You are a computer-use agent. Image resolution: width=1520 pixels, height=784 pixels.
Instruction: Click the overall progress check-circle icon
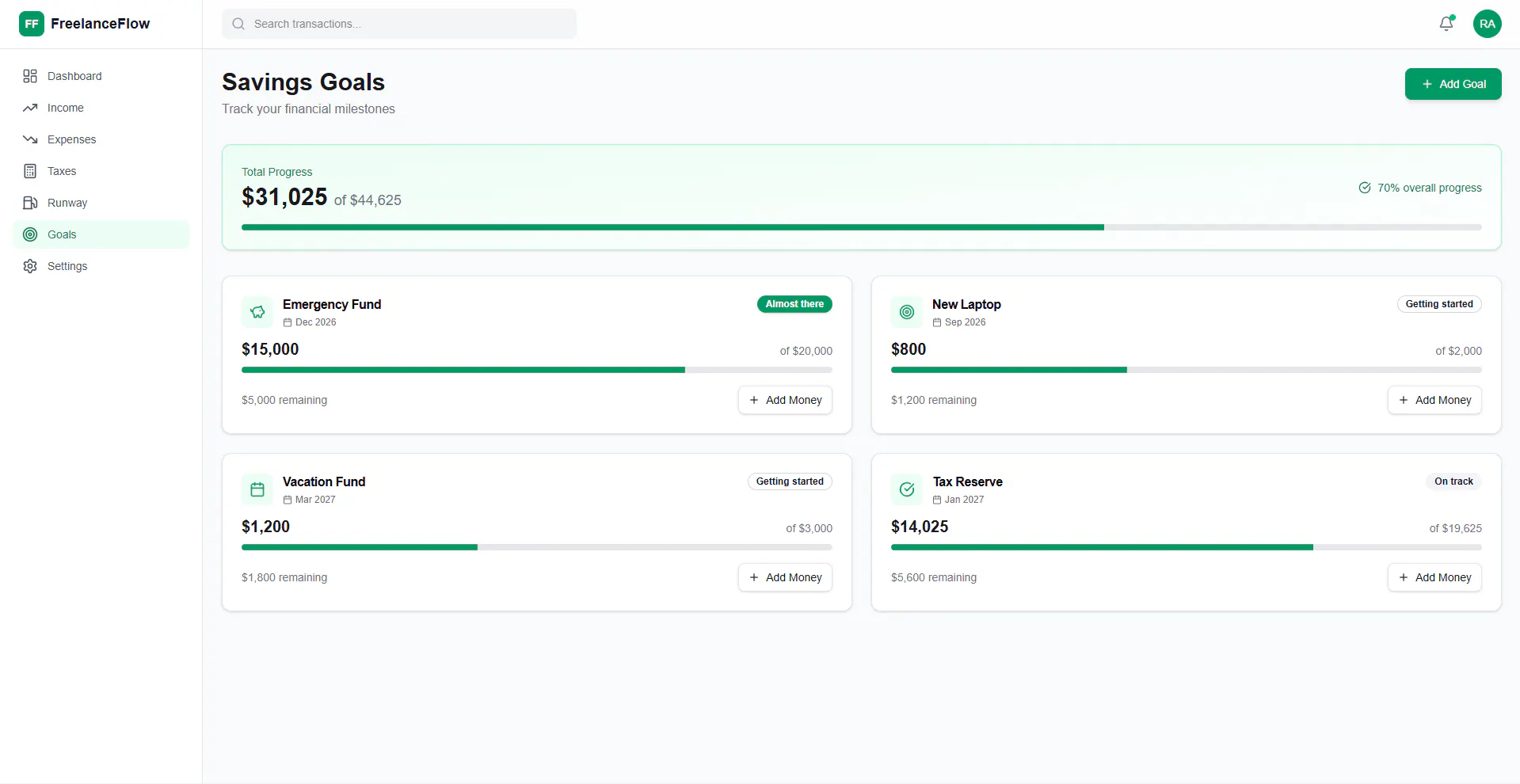1365,188
